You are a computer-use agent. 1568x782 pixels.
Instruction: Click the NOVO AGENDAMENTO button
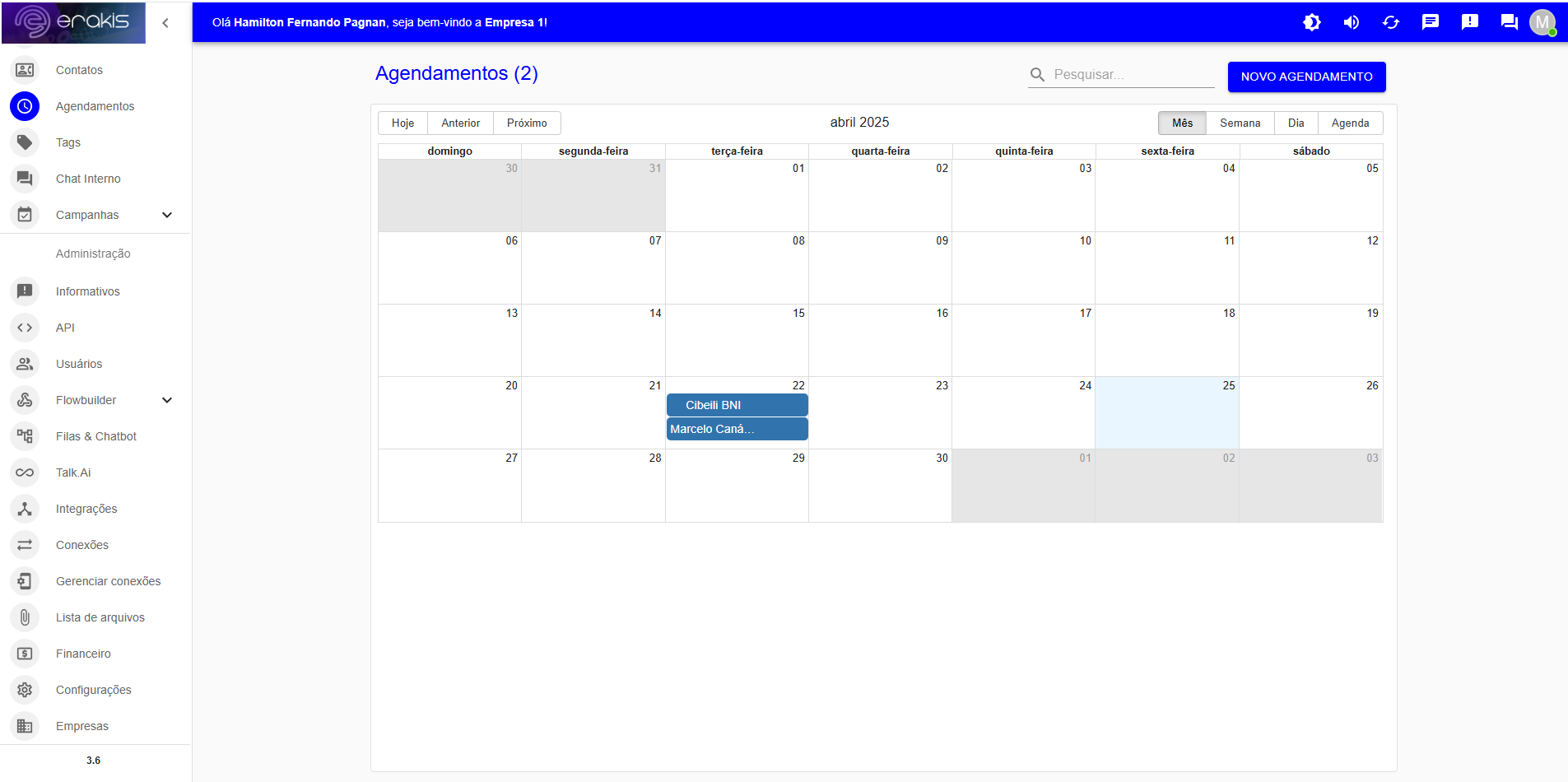pyautogui.click(x=1306, y=77)
